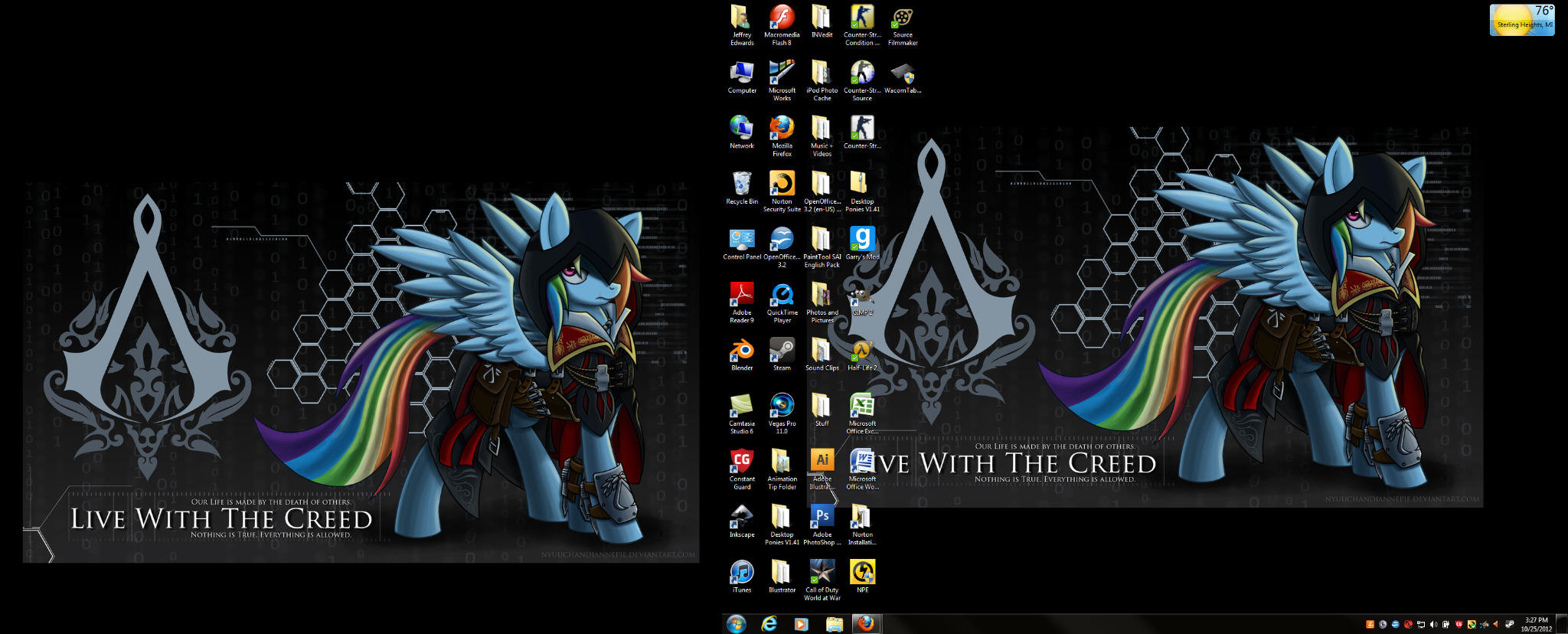Select the Adobe Illustrator shortcut
Screen dimensions: 1568x634
click(x=822, y=469)
